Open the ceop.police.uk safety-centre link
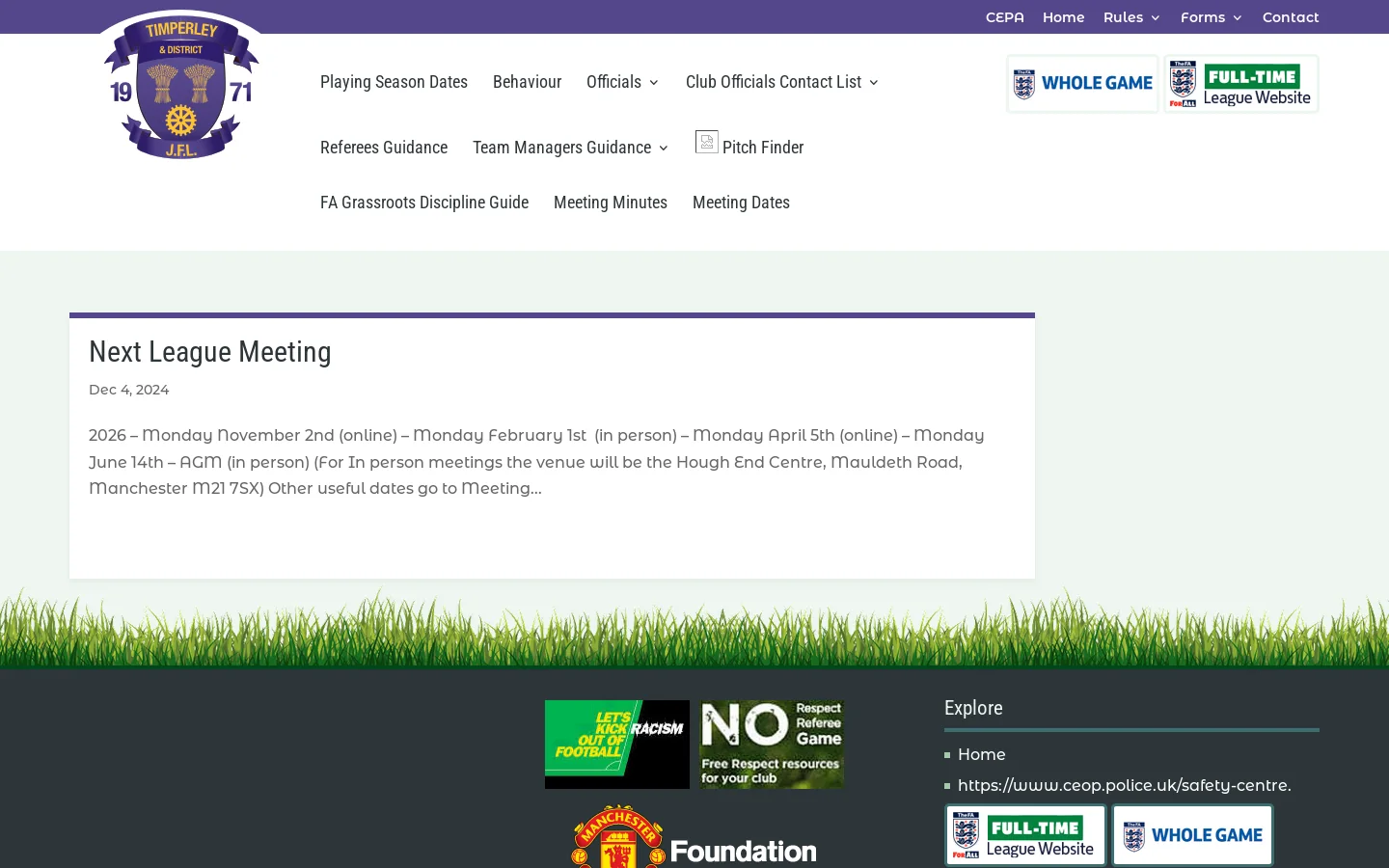This screenshot has height=868, width=1389. pyautogui.click(x=1125, y=785)
